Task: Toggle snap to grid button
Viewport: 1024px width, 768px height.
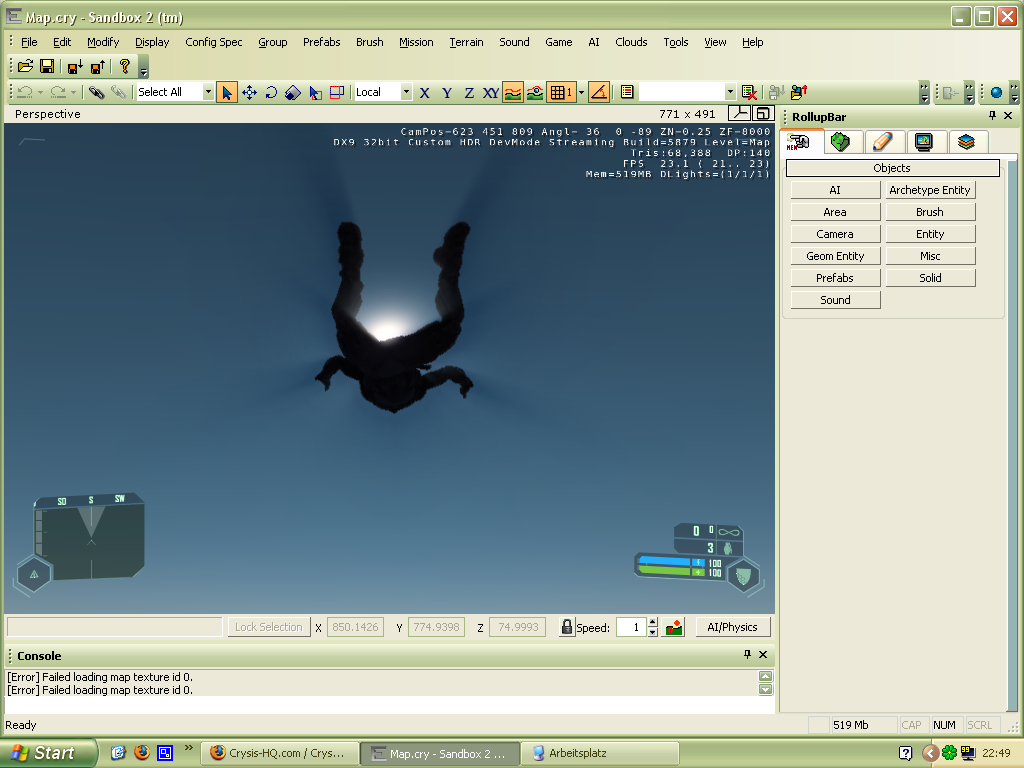Action: pyautogui.click(x=560, y=92)
